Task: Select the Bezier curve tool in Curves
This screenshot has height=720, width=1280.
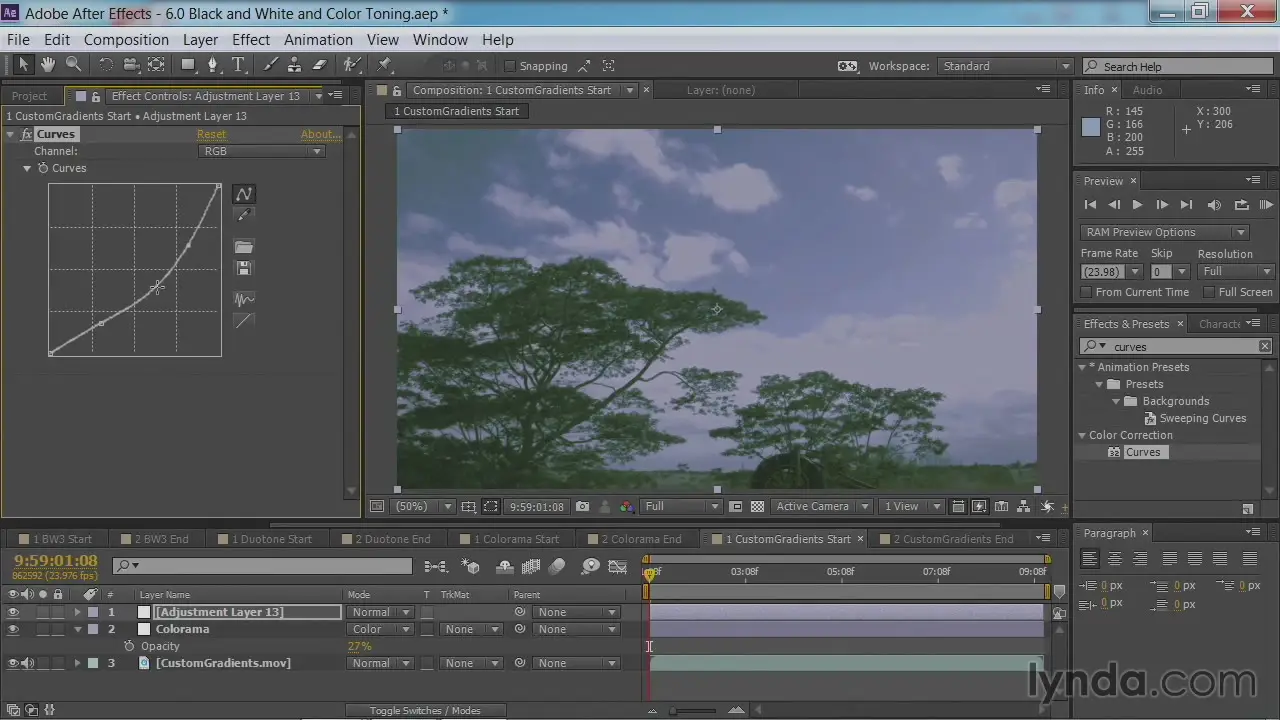Action: pos(244,194)
